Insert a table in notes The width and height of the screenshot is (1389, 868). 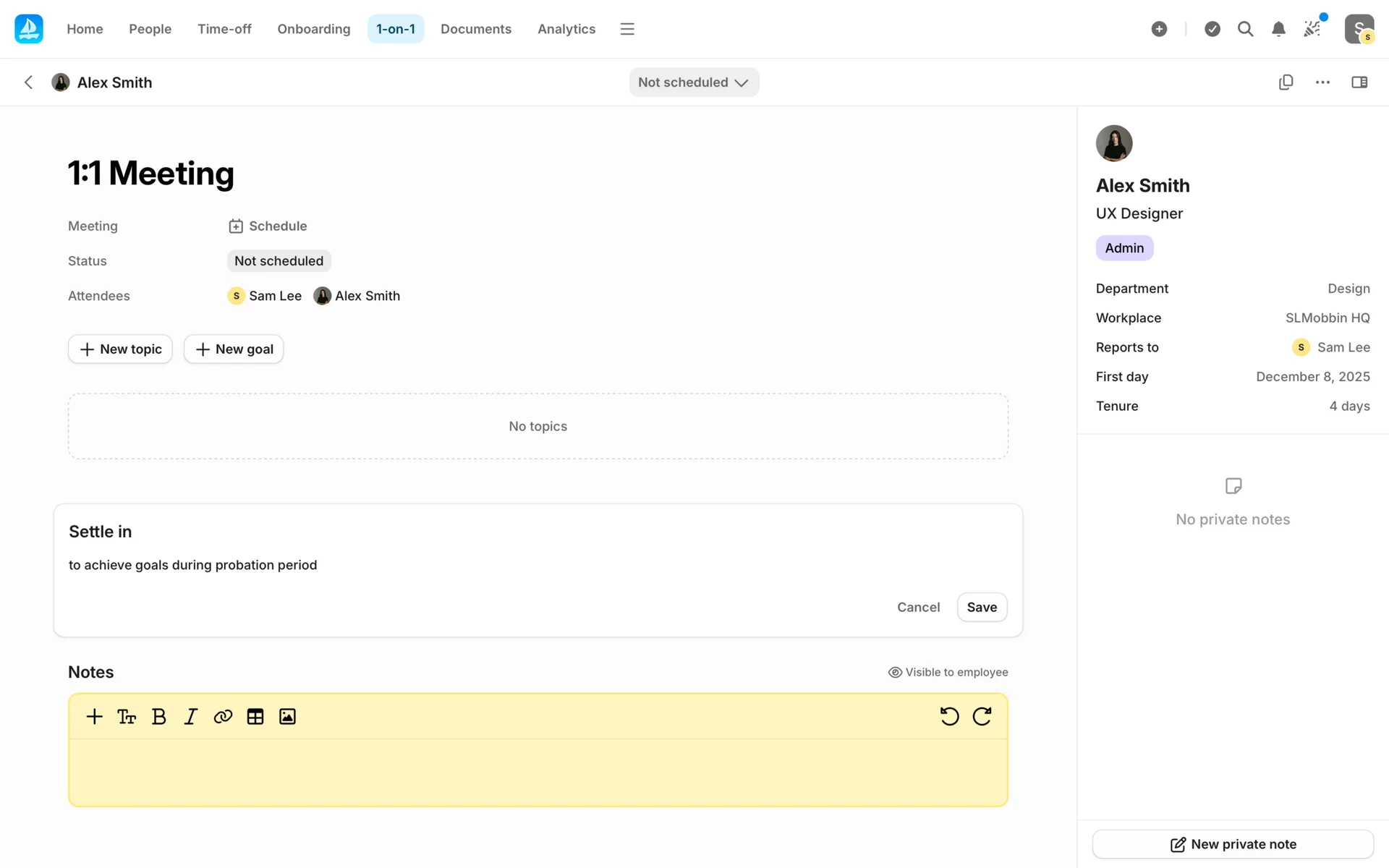[x=255, y=716]
